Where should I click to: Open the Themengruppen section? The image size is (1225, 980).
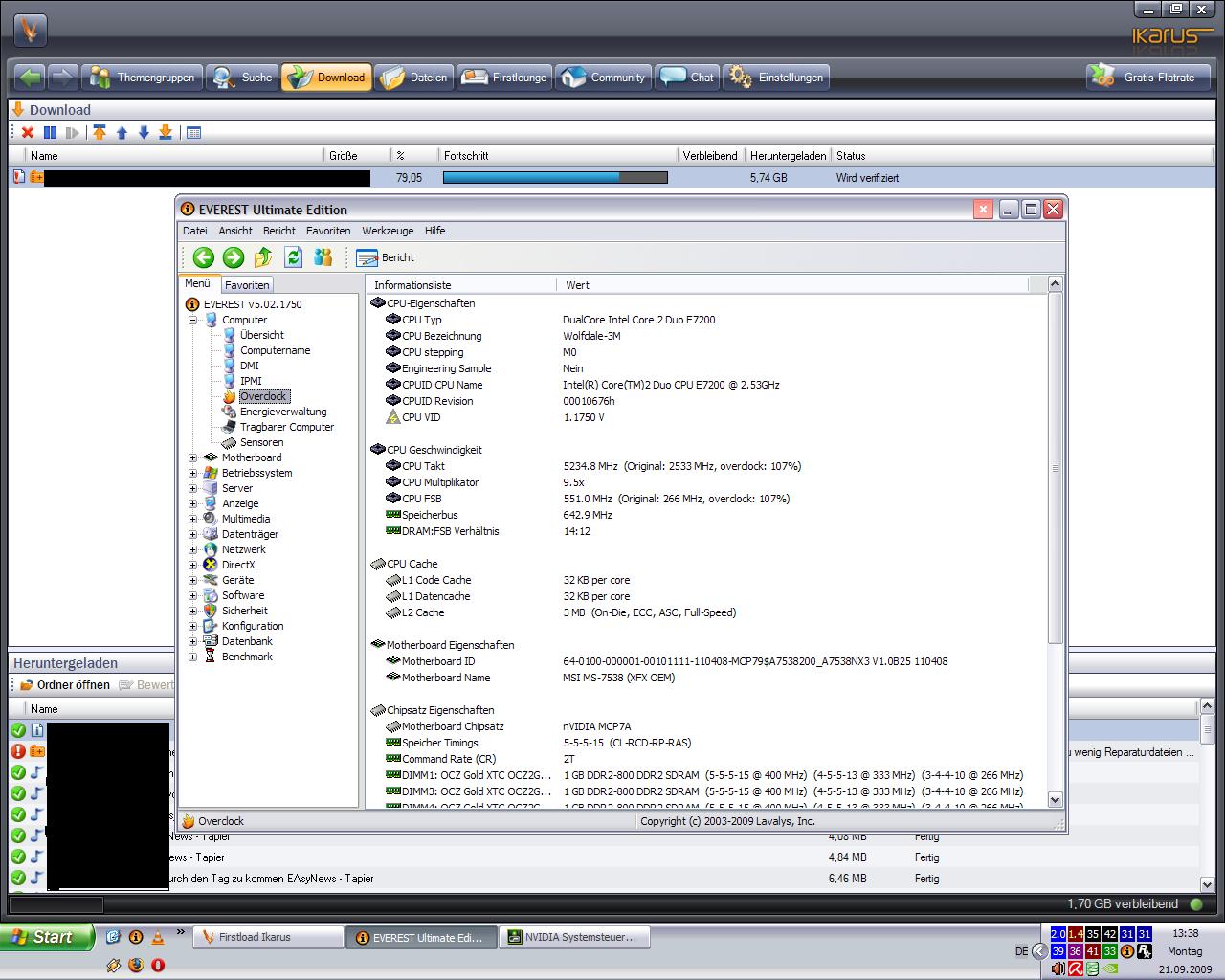click(x=142, y=78)
